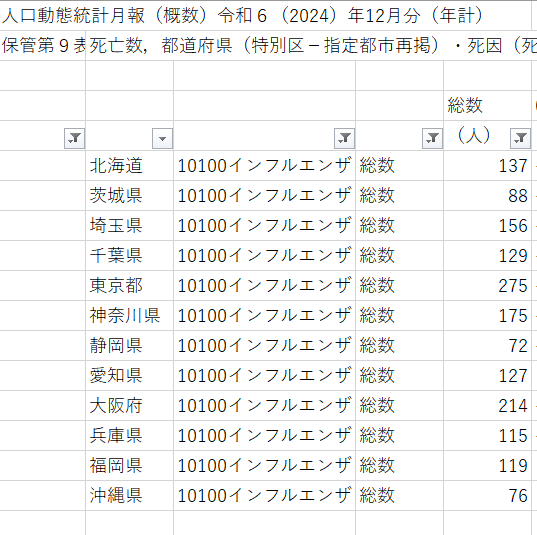Select the 兵庫県 value cell 115
Image resolution: width=537 pixels, height=535 pixels.
click(488, 436)
